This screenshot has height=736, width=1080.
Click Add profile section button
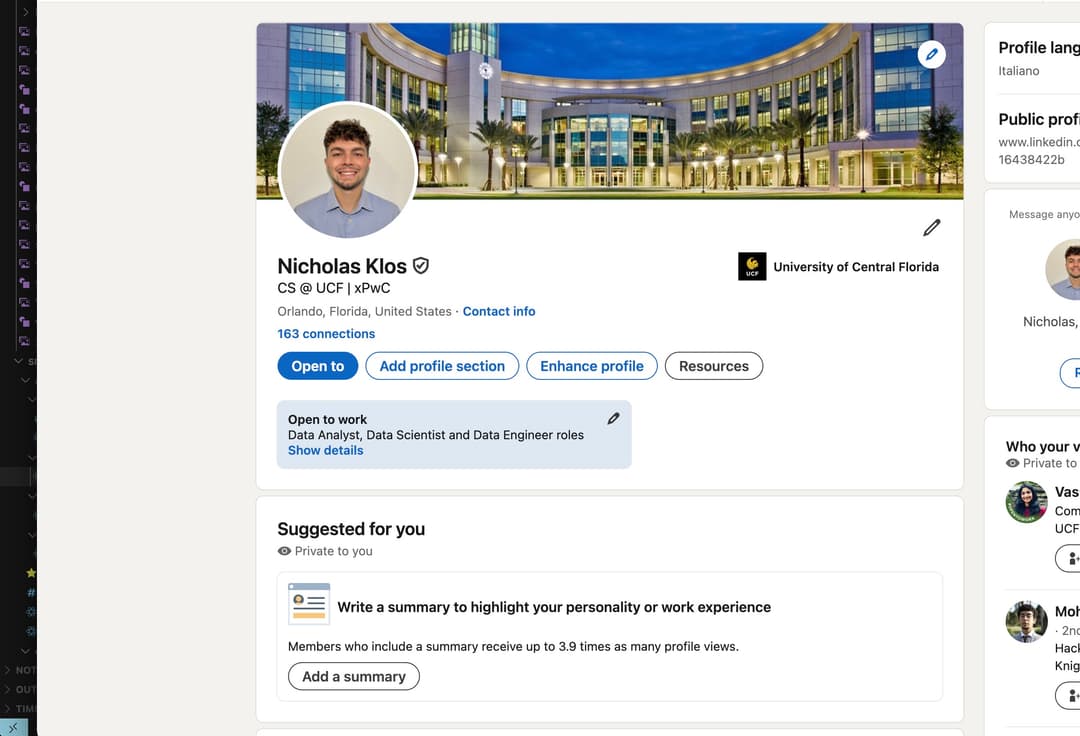(x=442, y=366)
